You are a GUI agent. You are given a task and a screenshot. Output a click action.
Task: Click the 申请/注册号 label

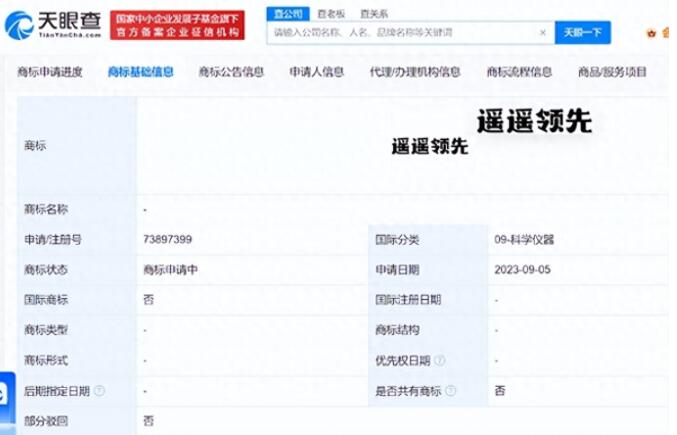pyautogui.click(x=53, y=239)
